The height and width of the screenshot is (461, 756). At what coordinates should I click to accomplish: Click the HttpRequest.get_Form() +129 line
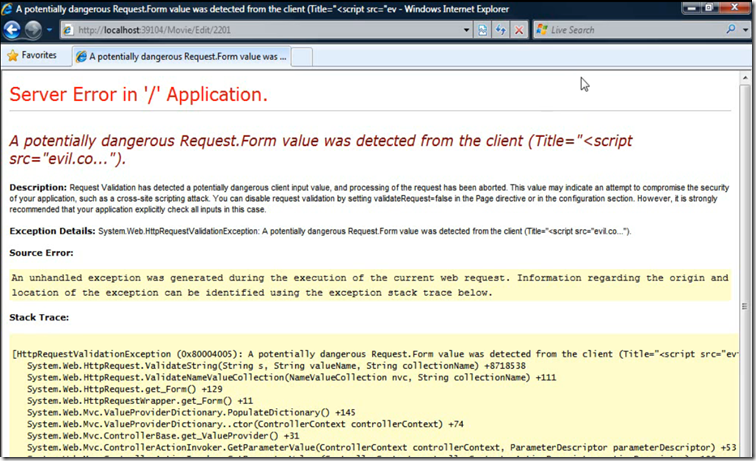point(125,389)
